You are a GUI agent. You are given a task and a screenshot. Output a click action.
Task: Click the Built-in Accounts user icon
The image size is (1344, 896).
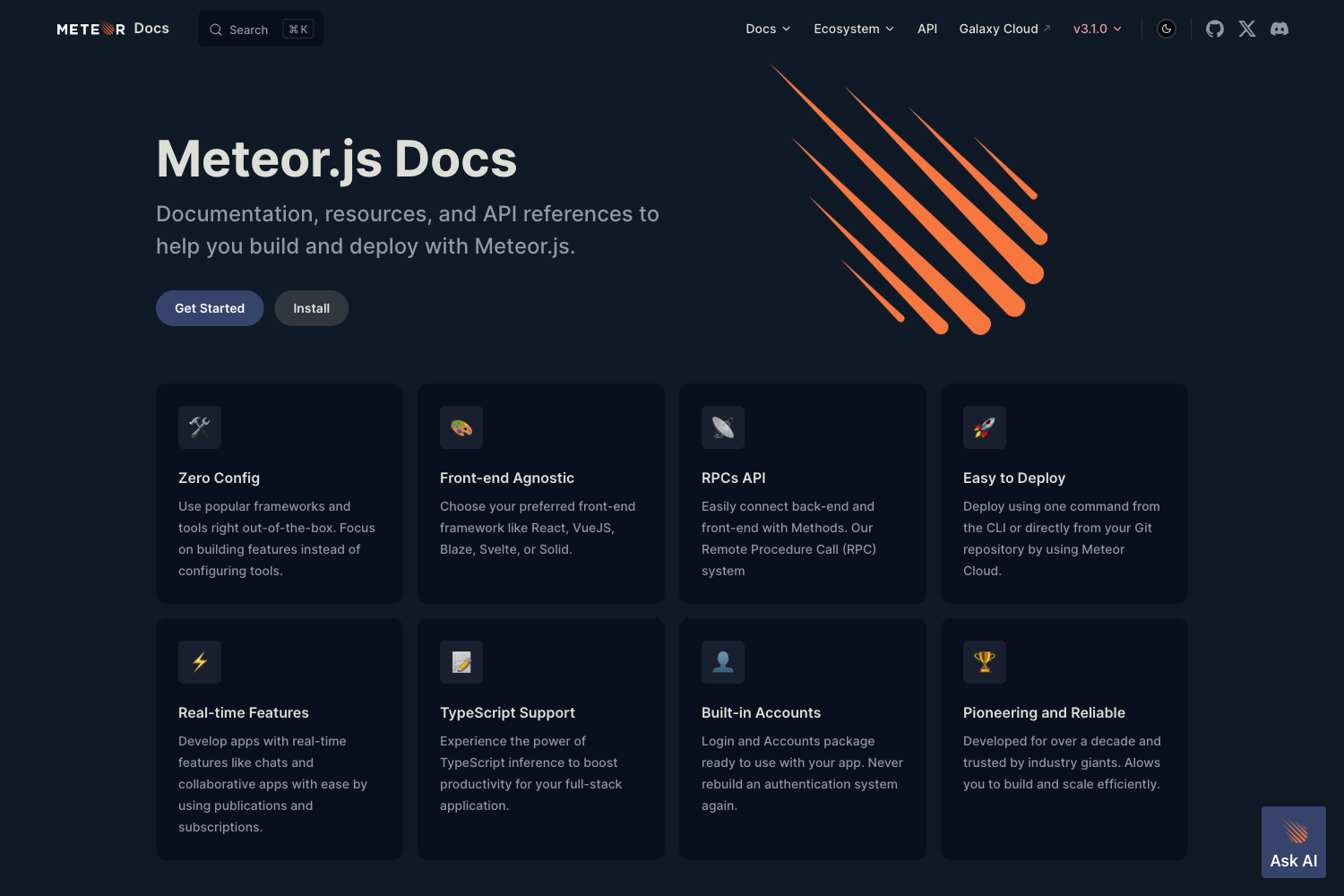723,662
